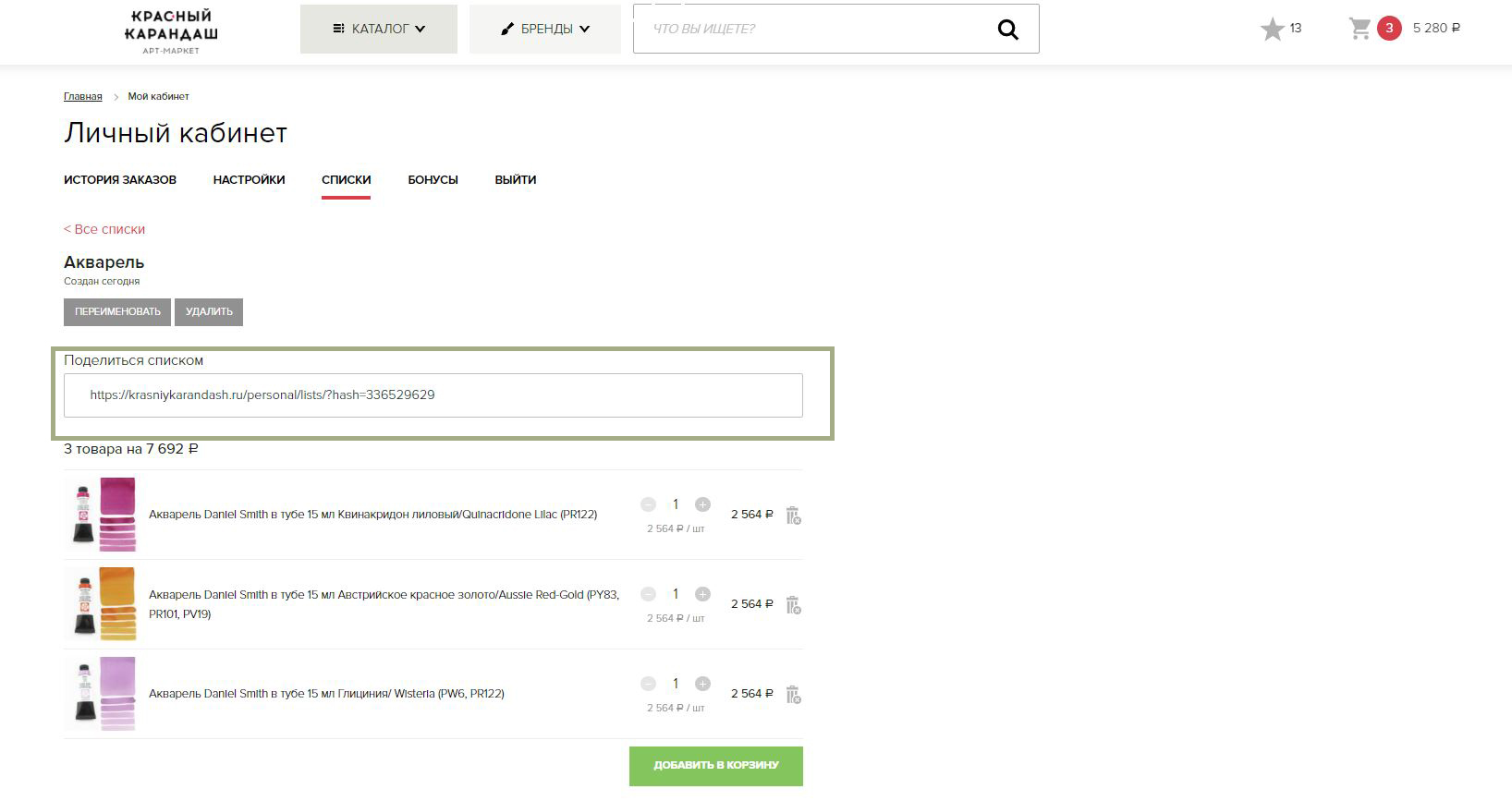Click quantity value of Wisteria row
Screen dimensions: 1512x801
(676, 684)
